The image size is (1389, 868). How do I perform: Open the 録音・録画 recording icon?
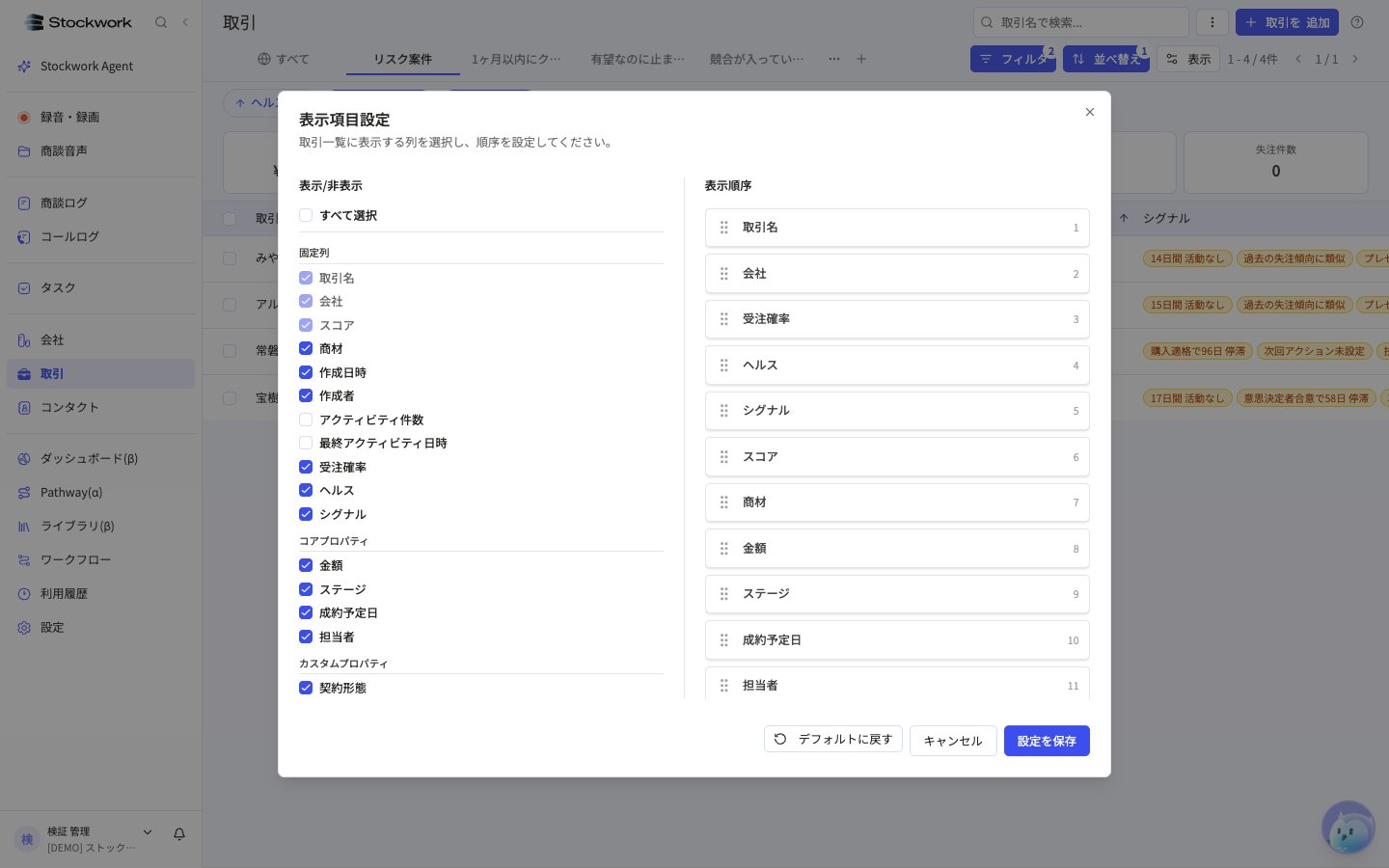[24, 118]
